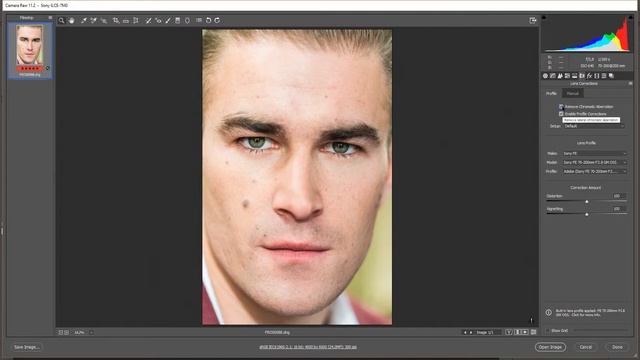The height and width of the screenshot is (360, 640).
Task: Select the White Balance eyedropper tool
Action: click(84, 20)
